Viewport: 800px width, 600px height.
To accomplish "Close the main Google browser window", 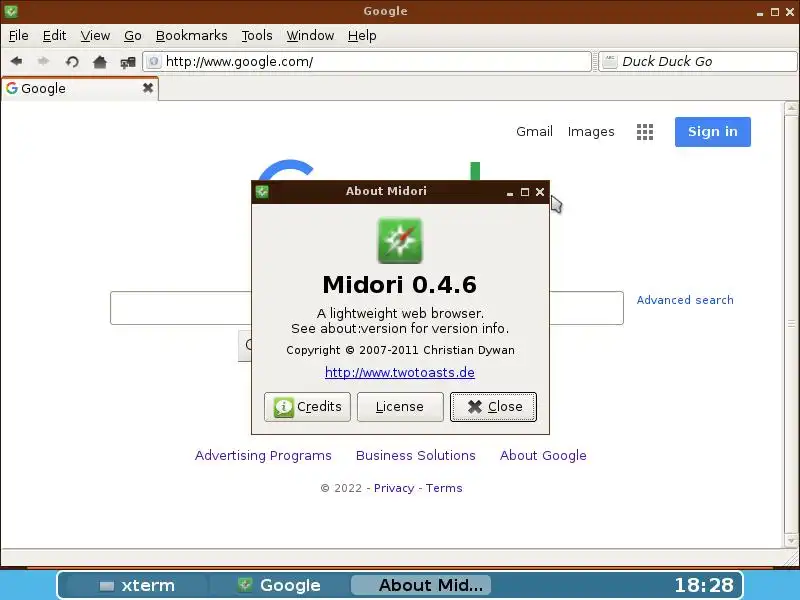I will tap(790, 12).
